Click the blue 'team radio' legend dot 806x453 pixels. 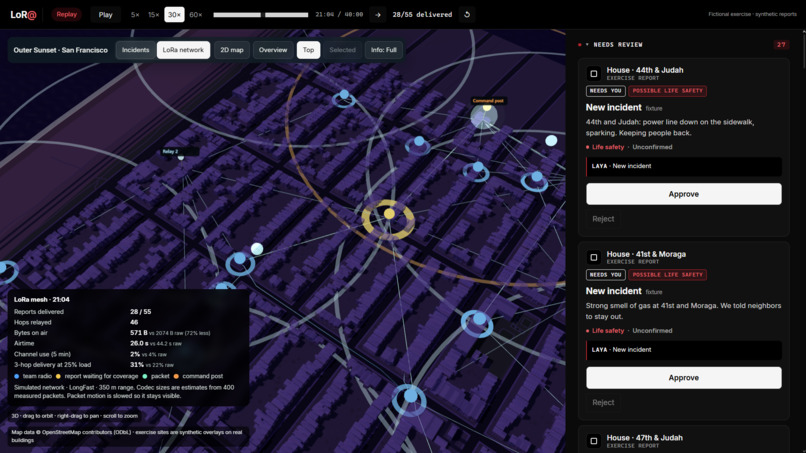[x=17, y=376]
